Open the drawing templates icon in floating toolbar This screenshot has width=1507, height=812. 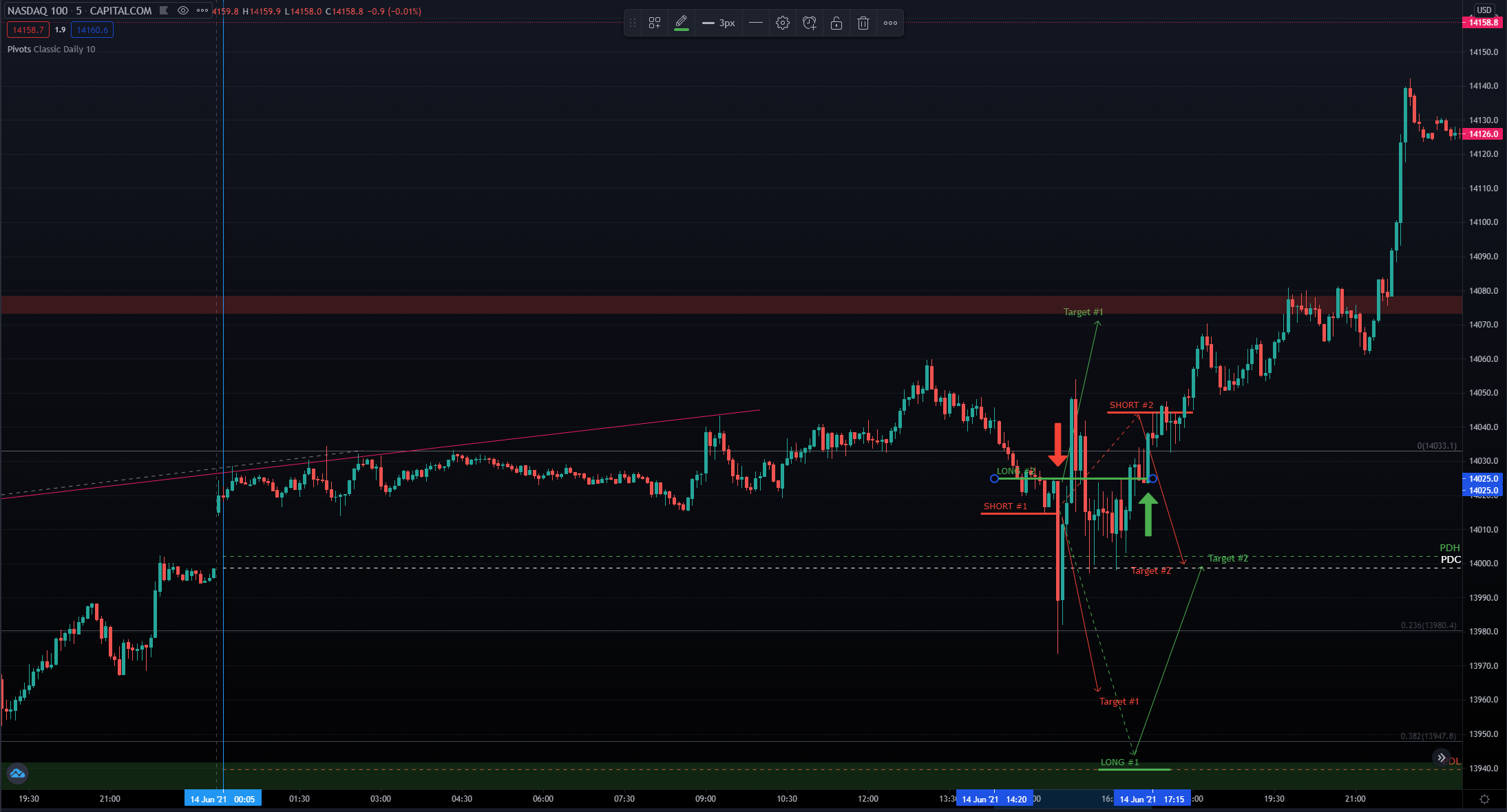tap(654, 23)
